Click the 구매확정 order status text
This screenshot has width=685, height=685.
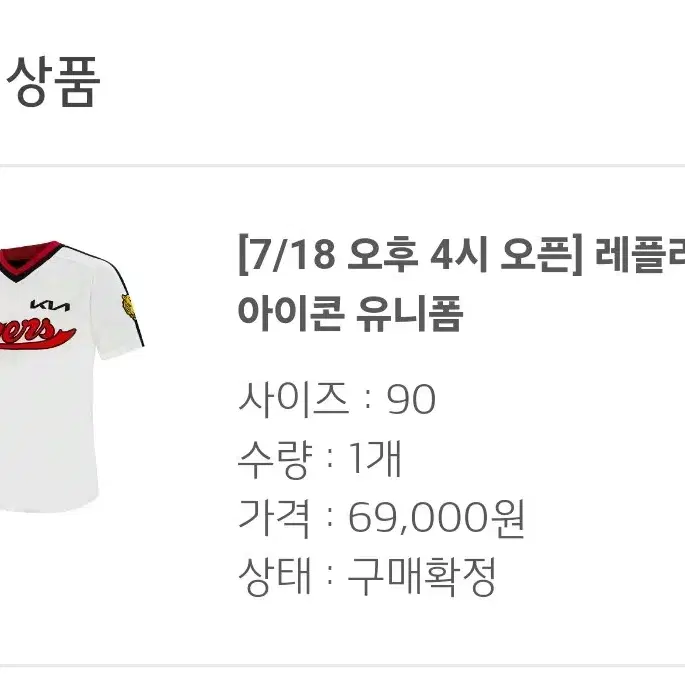[x=422, y=577]
